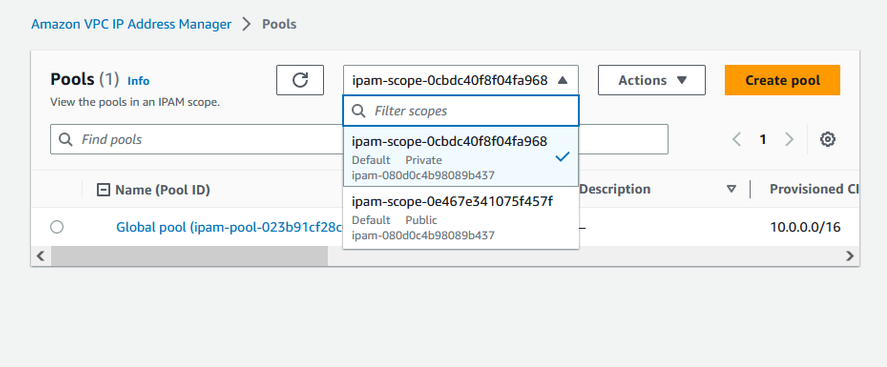Open the Pools Info link

click(x=139, y=81)
